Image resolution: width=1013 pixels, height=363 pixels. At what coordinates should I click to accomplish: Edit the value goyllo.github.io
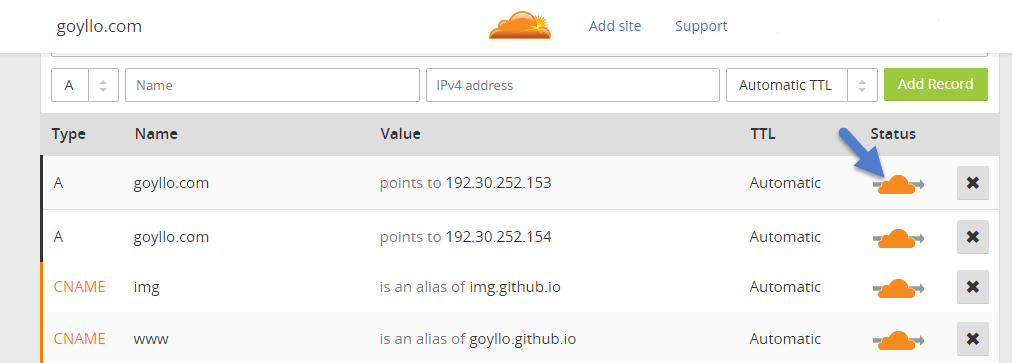(523, 339)
